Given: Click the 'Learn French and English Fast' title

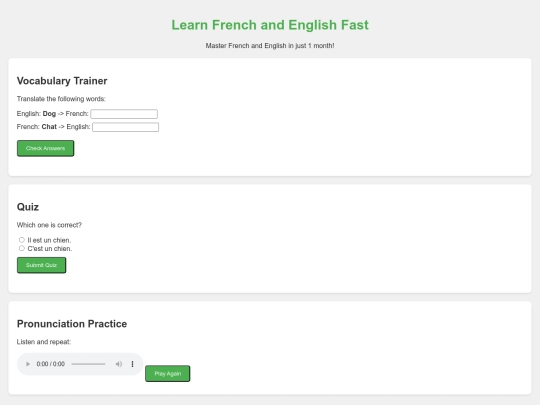Looking at the screenshot, I should [270, 25].
